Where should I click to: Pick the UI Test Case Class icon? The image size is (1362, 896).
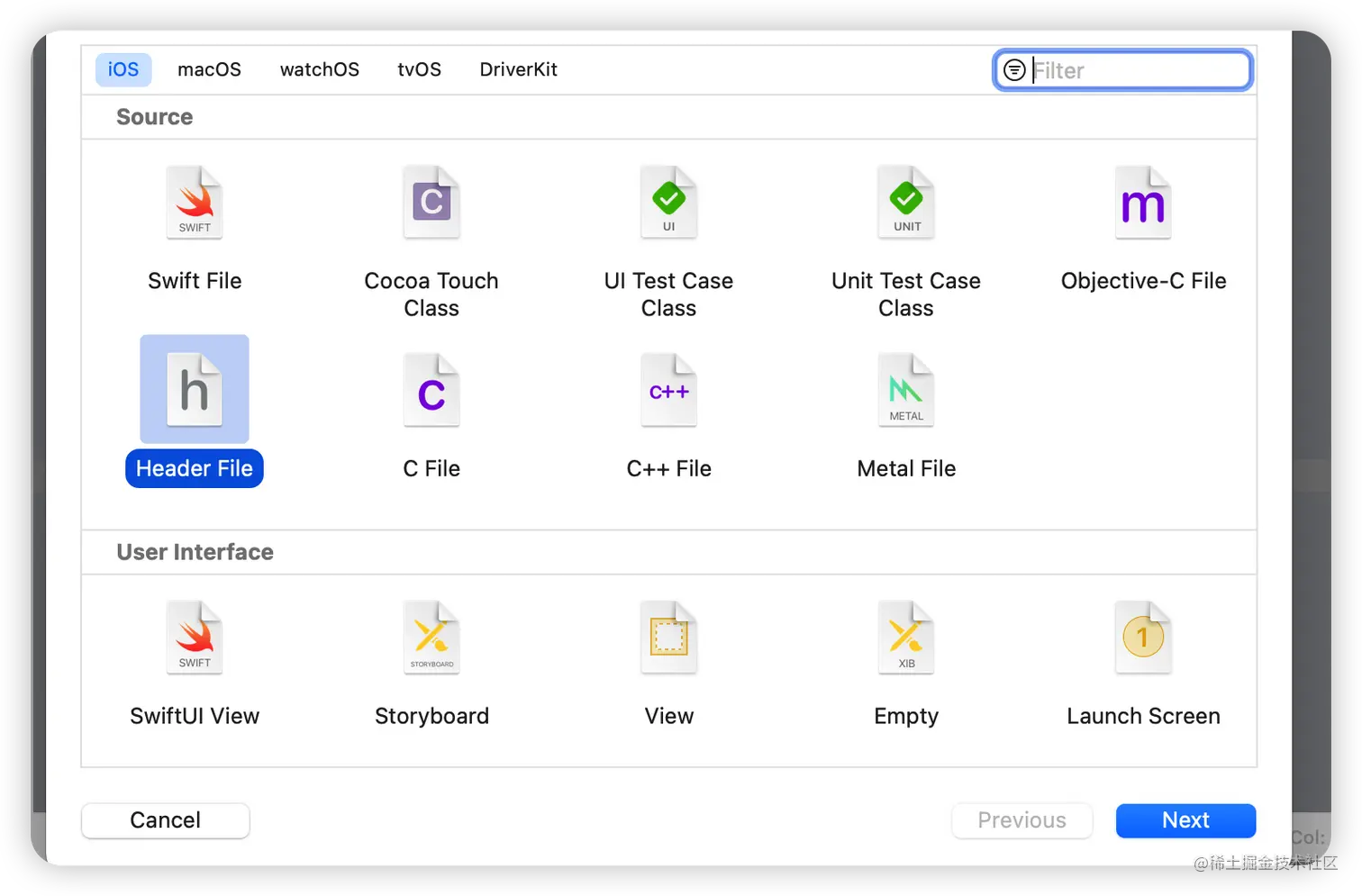668,203
